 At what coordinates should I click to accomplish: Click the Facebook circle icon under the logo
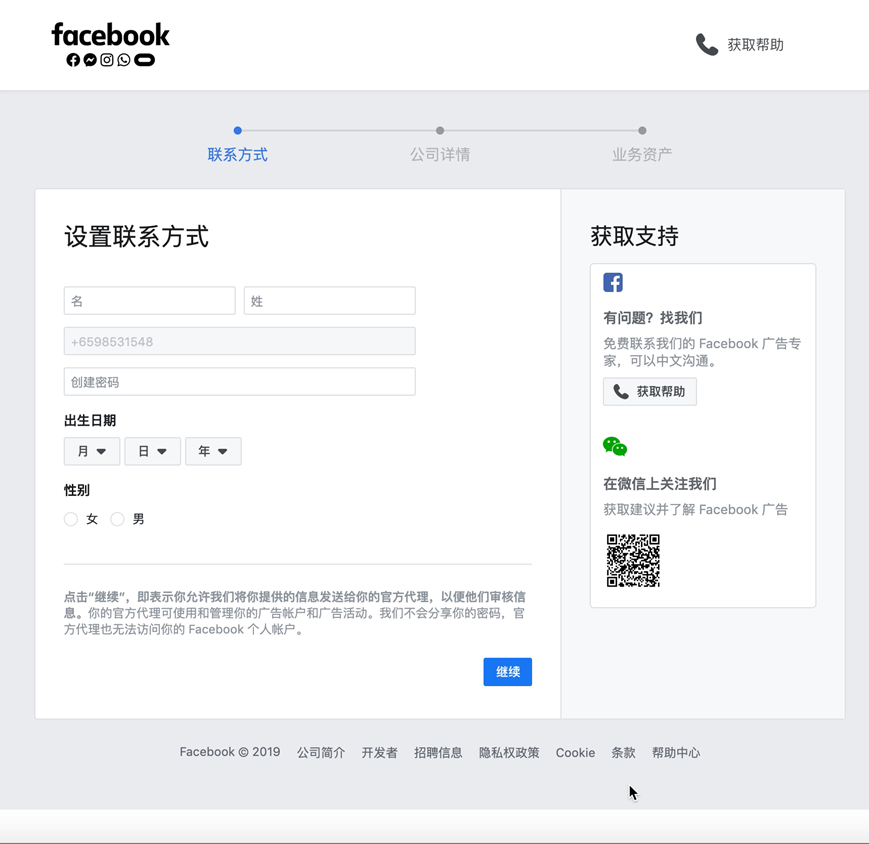point(73,60)
